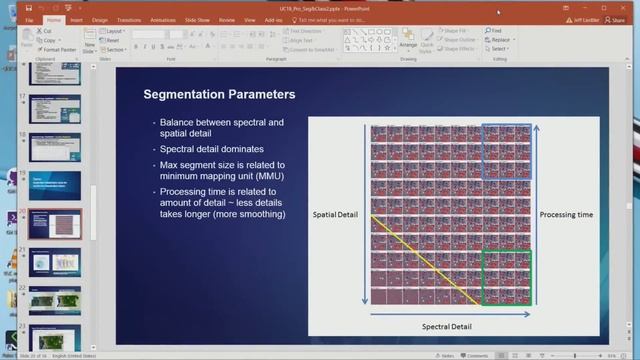Screen dimensions: 640x360
Task: Select the triangle shape in gallery
Action: [347, 40]
